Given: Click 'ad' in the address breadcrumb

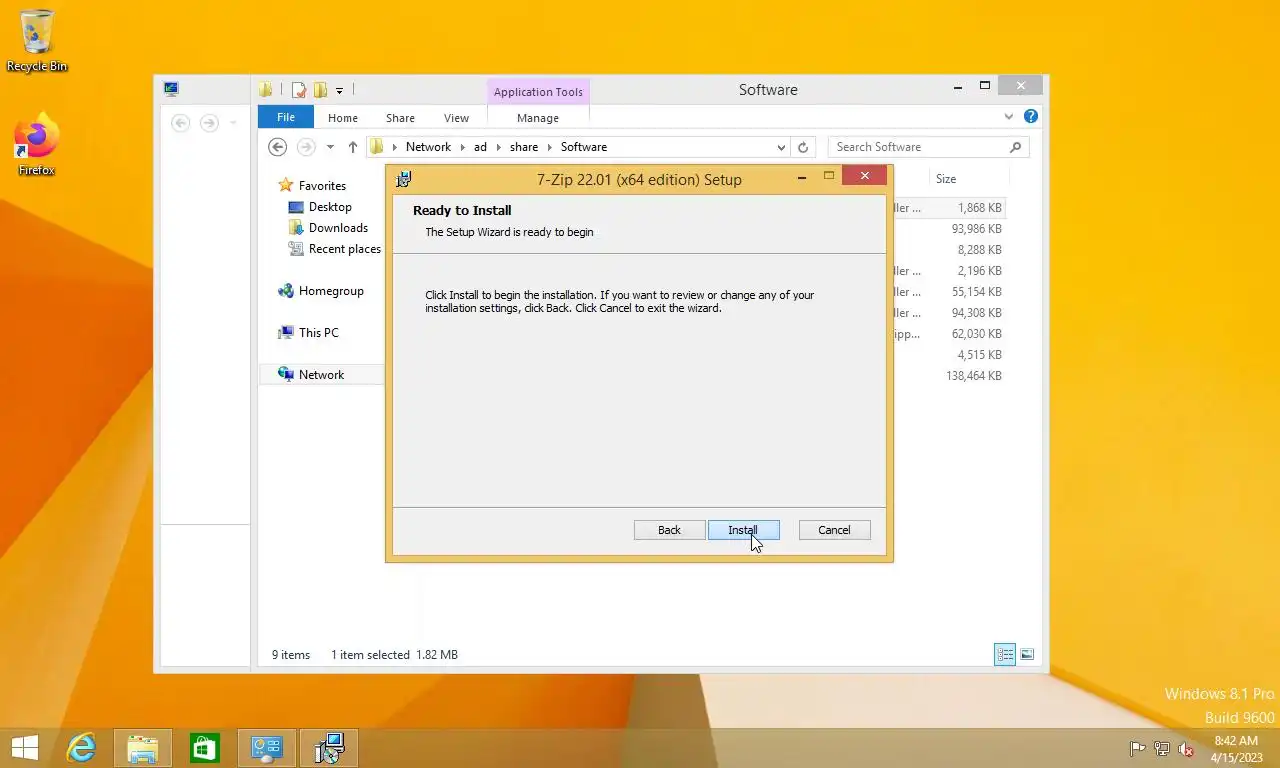Looking at the screenshot, I should [x=480, y=147].
